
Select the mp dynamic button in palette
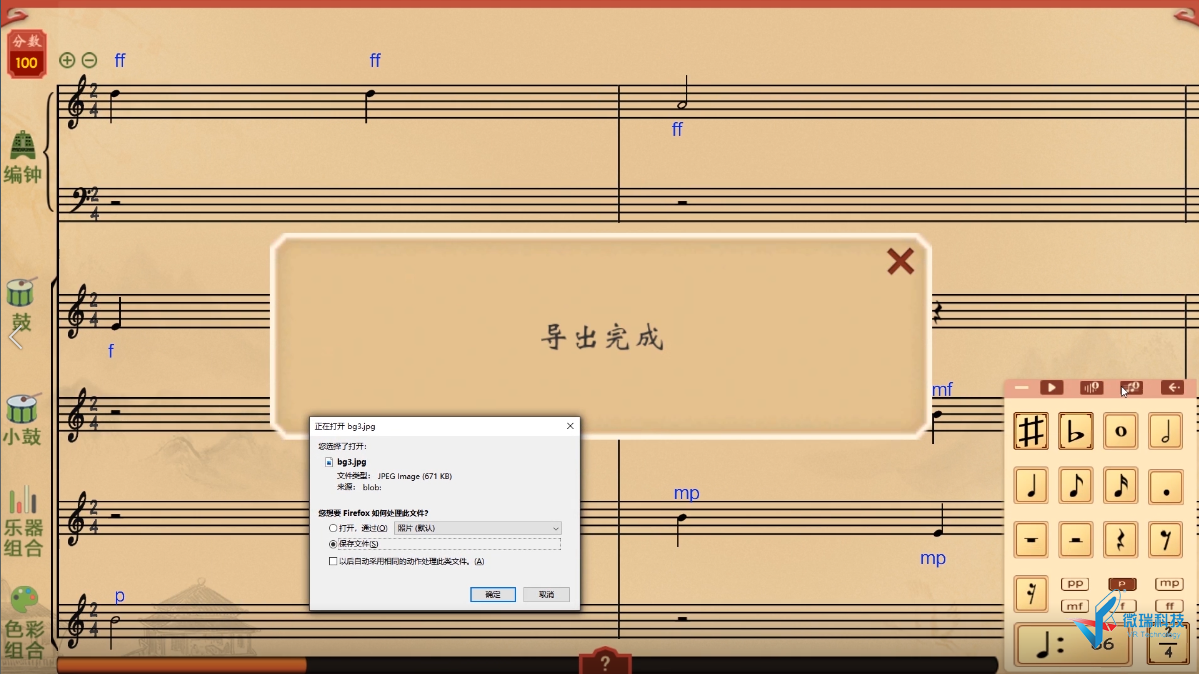pos(1169,584)
